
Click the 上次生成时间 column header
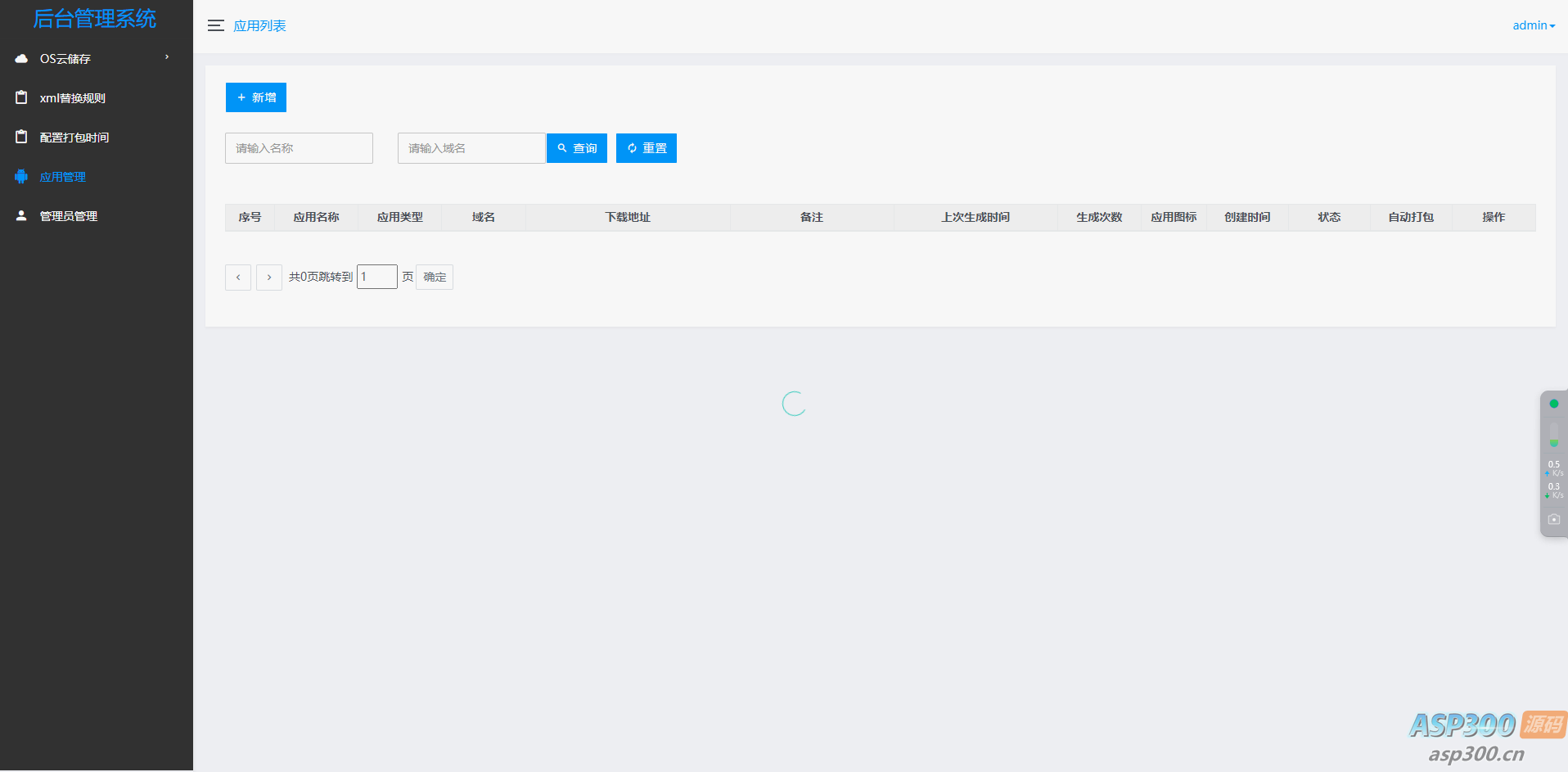click(975, 217)
